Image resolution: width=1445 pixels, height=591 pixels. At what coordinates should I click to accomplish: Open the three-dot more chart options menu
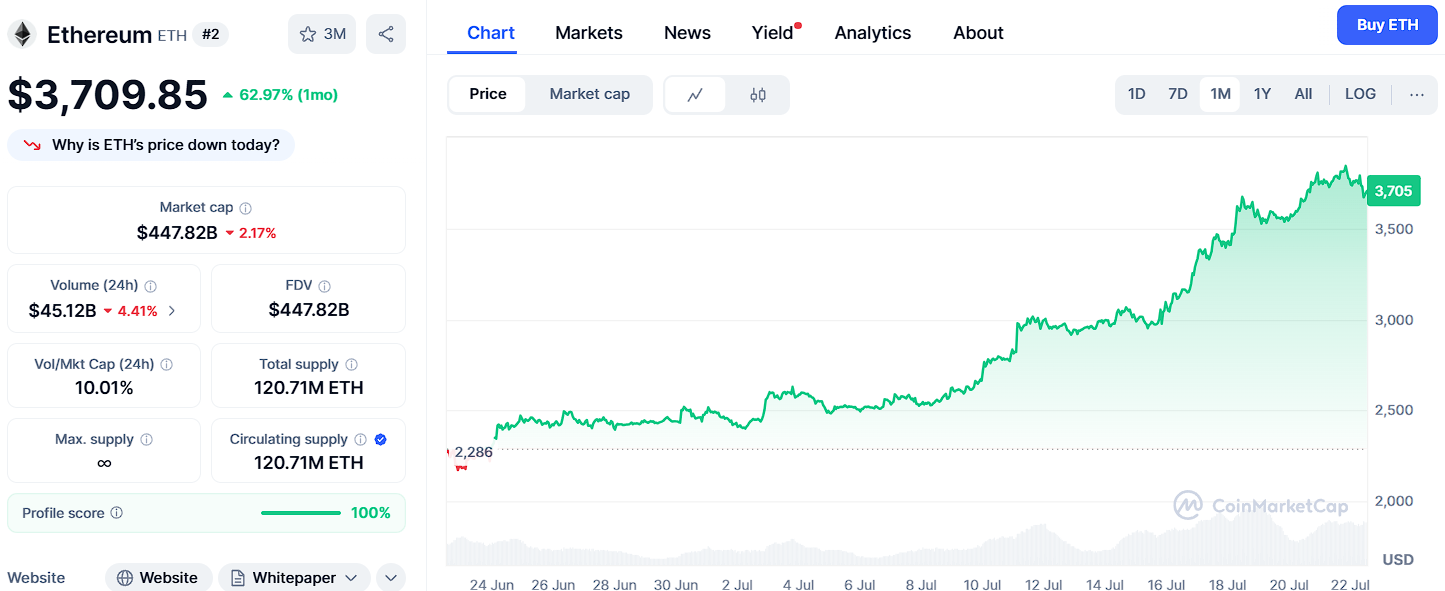(1417, 94)
